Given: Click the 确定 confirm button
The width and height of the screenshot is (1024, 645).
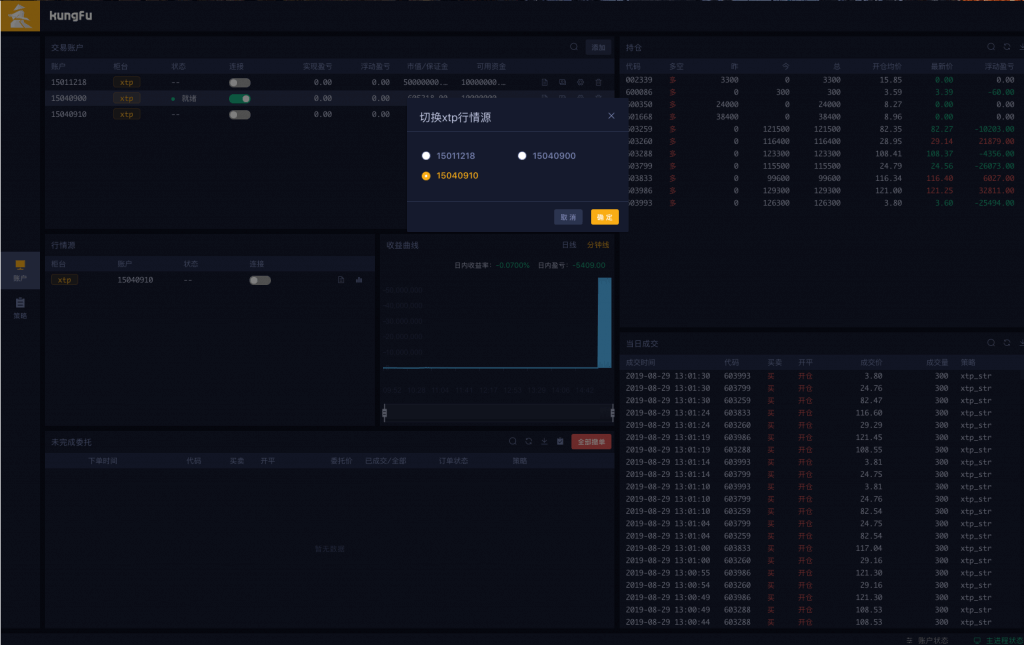Looking at the screenshot, I should (x=605, y=217).
